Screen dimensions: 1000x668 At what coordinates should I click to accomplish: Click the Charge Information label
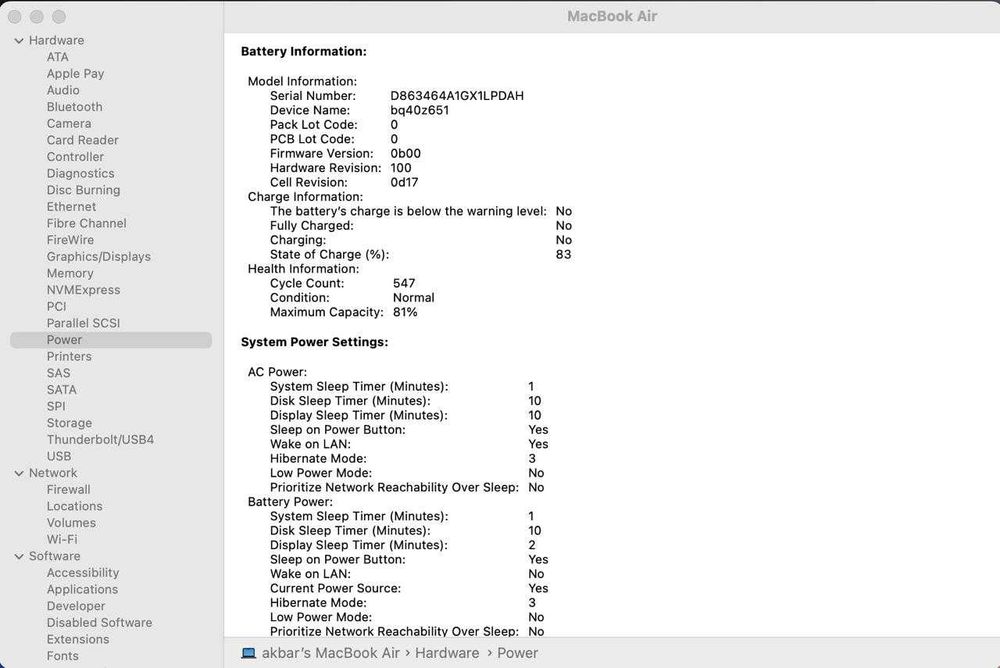point(305,197)
